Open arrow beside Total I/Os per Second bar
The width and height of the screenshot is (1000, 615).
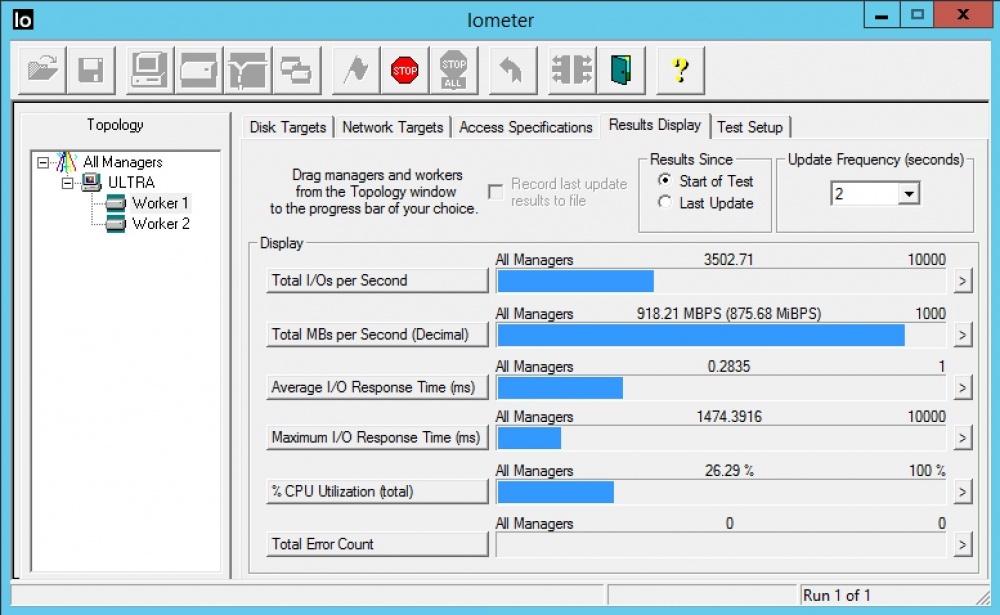pyautogui.click(x=962, y=281)
